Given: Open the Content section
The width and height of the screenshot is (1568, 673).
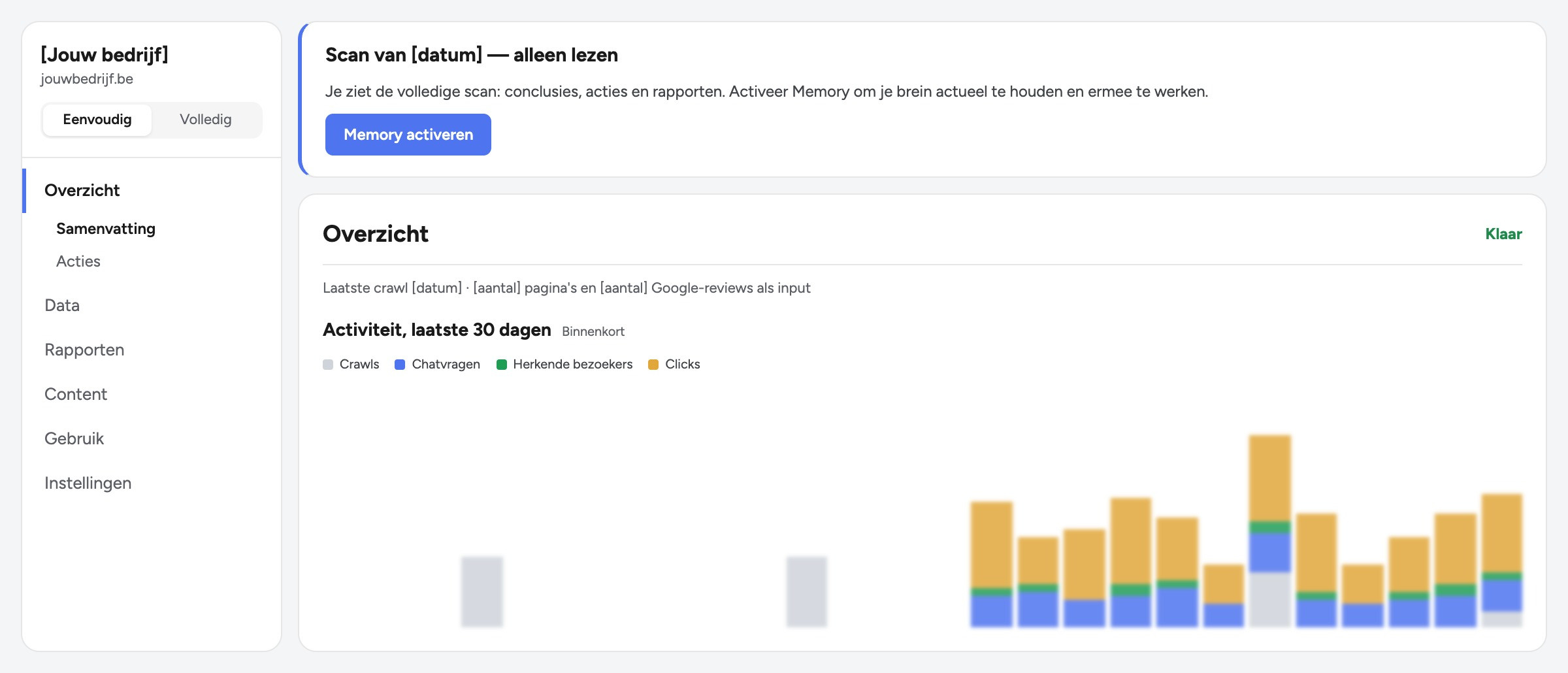Looking at the screenshot, I should tap(76, 394).
